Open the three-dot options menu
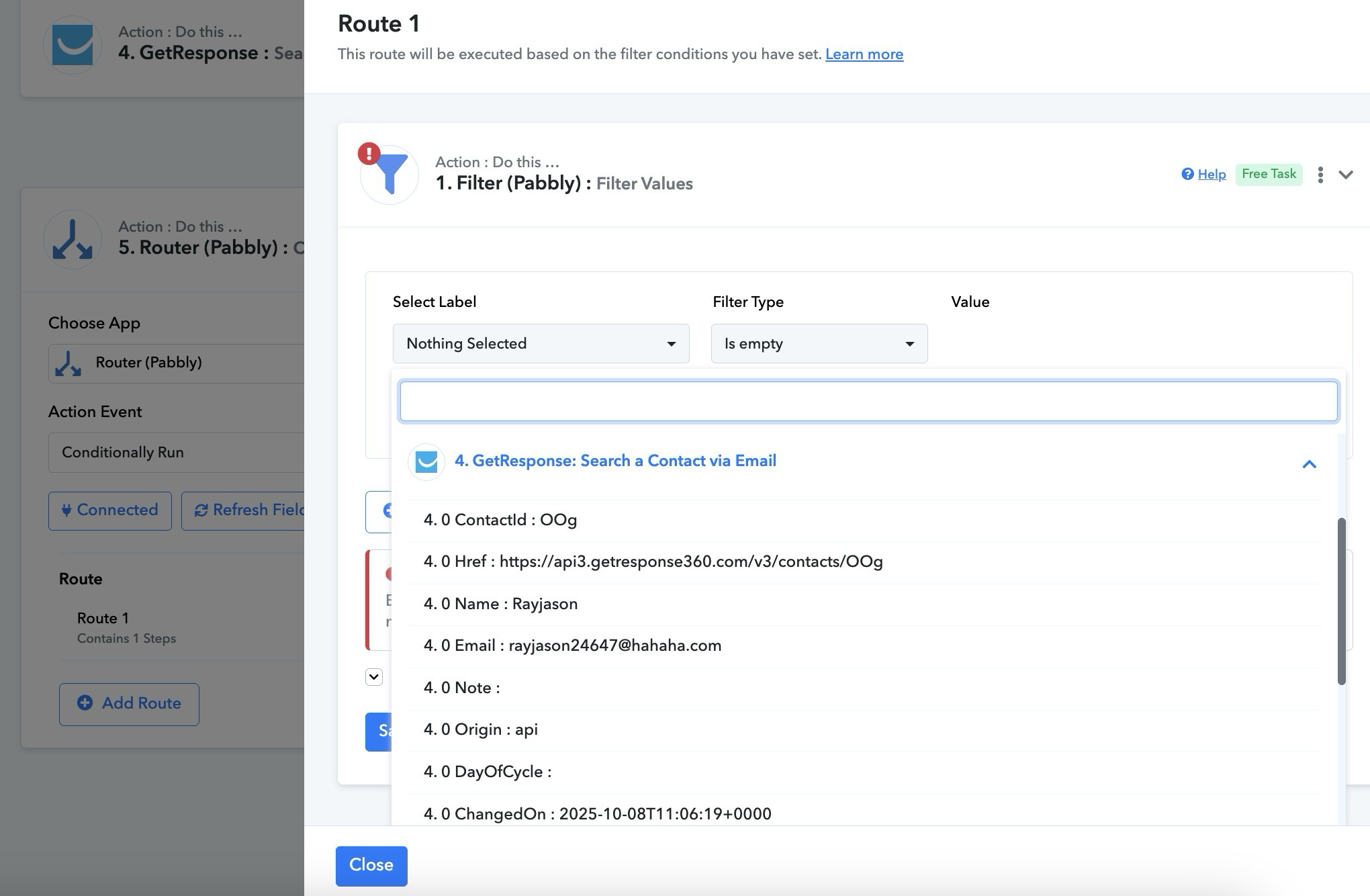Screen dimensions: 1370x896 tap(1320, 175)
